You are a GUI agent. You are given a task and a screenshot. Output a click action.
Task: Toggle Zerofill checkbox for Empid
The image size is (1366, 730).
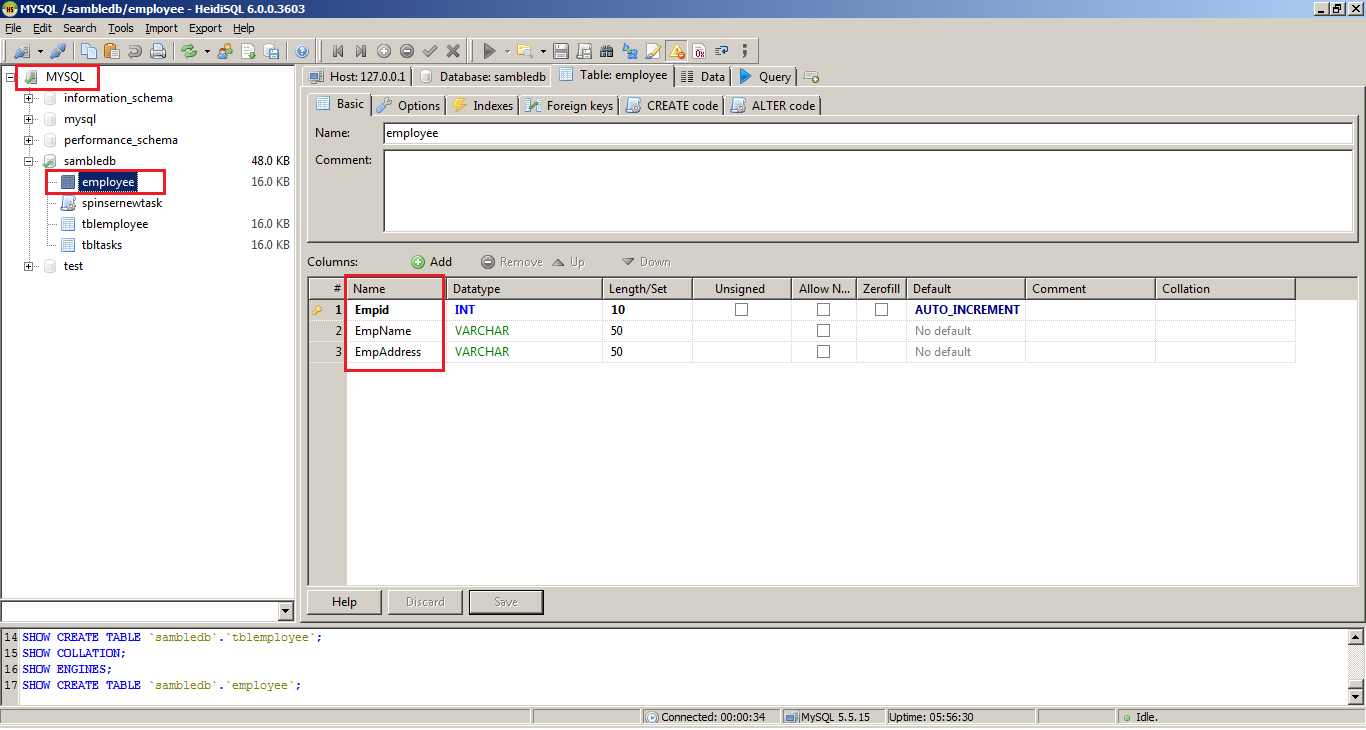[881, 310]
